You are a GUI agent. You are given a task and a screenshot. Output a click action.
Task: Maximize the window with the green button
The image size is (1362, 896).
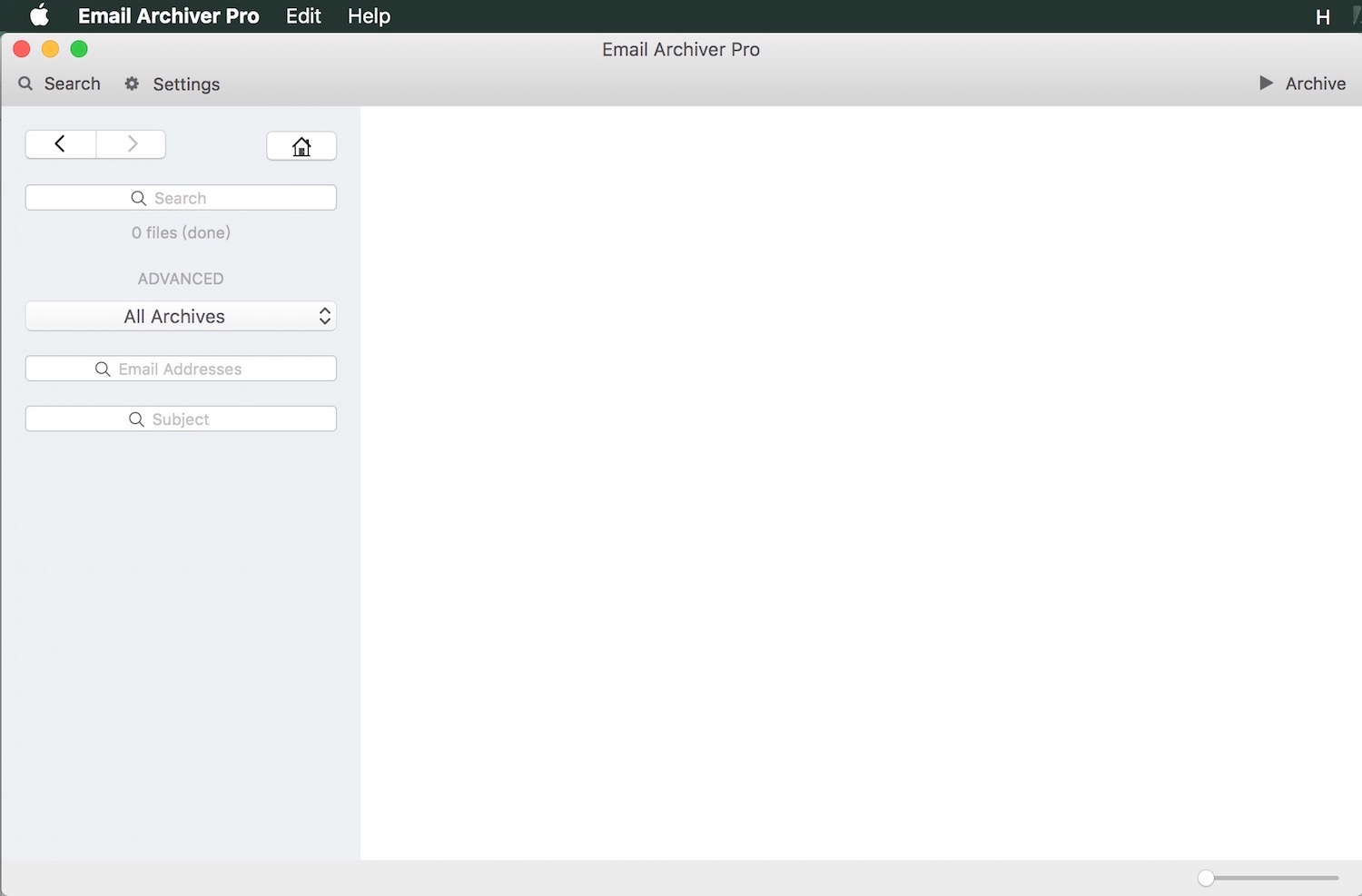[79, 49]
